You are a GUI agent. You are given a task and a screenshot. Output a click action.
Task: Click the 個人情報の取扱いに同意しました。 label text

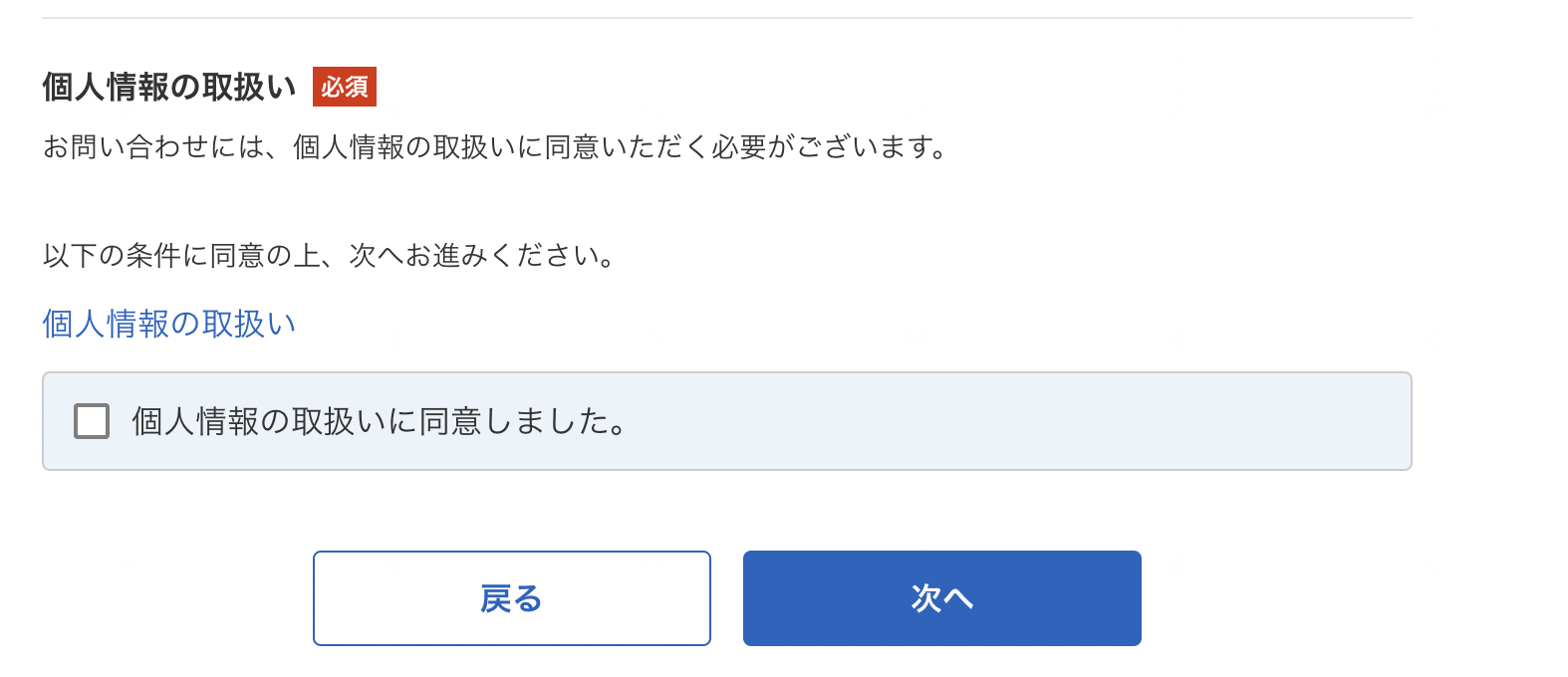[380, 421]
